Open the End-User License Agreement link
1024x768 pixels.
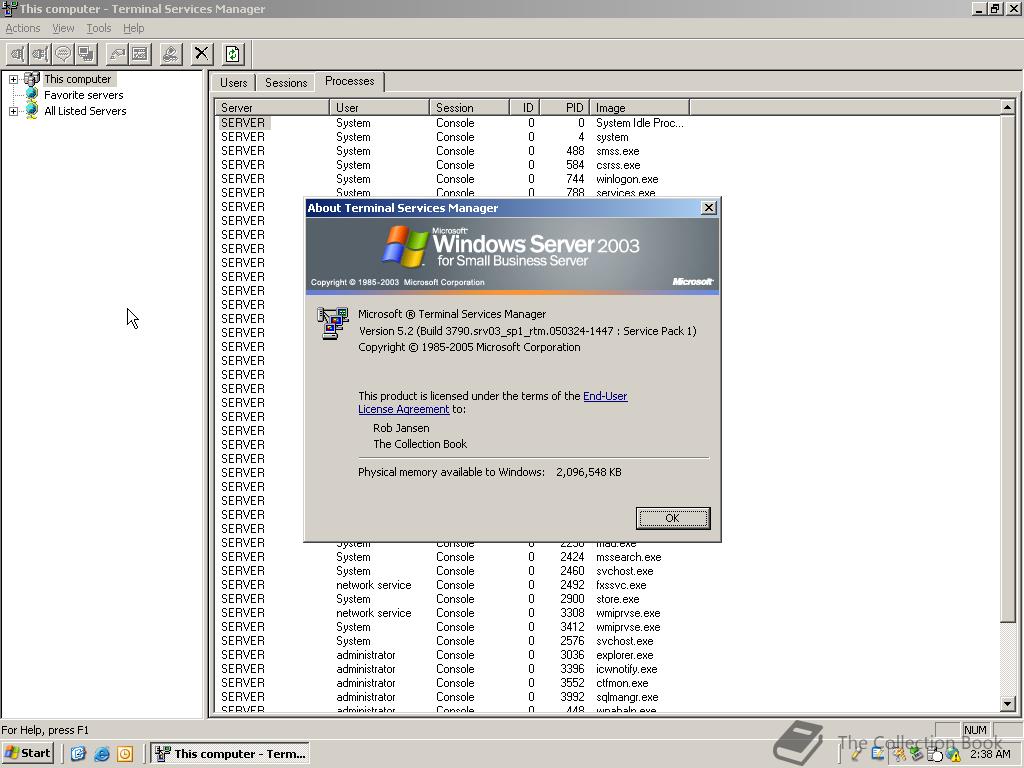(493, 402)
